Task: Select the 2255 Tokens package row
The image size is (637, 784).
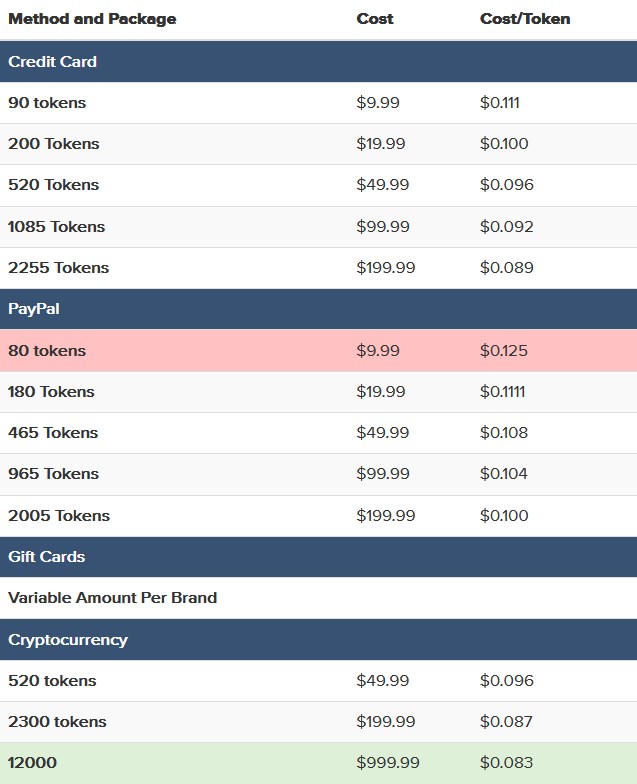Action: coord(318,268)
